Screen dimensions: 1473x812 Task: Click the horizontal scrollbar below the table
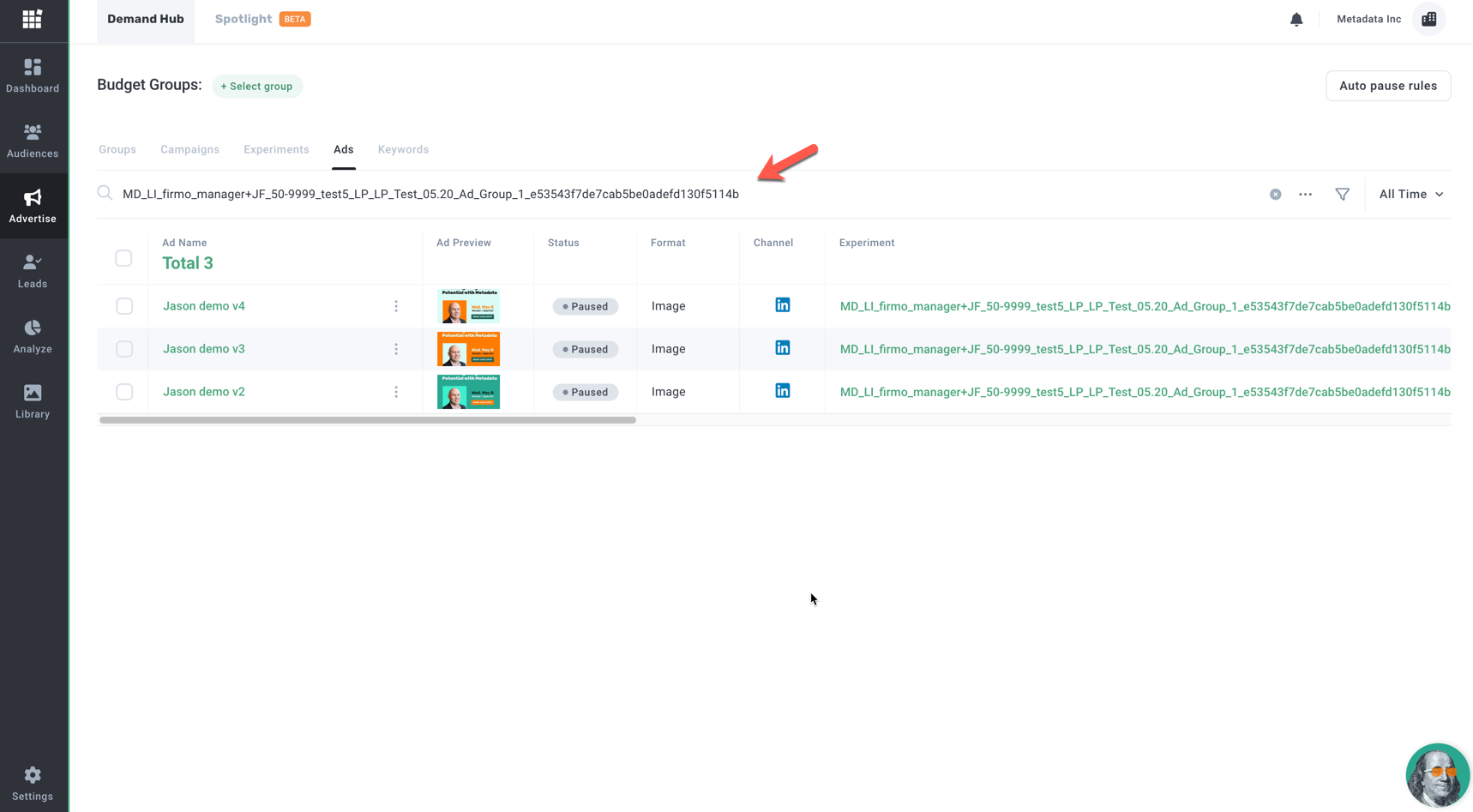[x=368, y=420]
